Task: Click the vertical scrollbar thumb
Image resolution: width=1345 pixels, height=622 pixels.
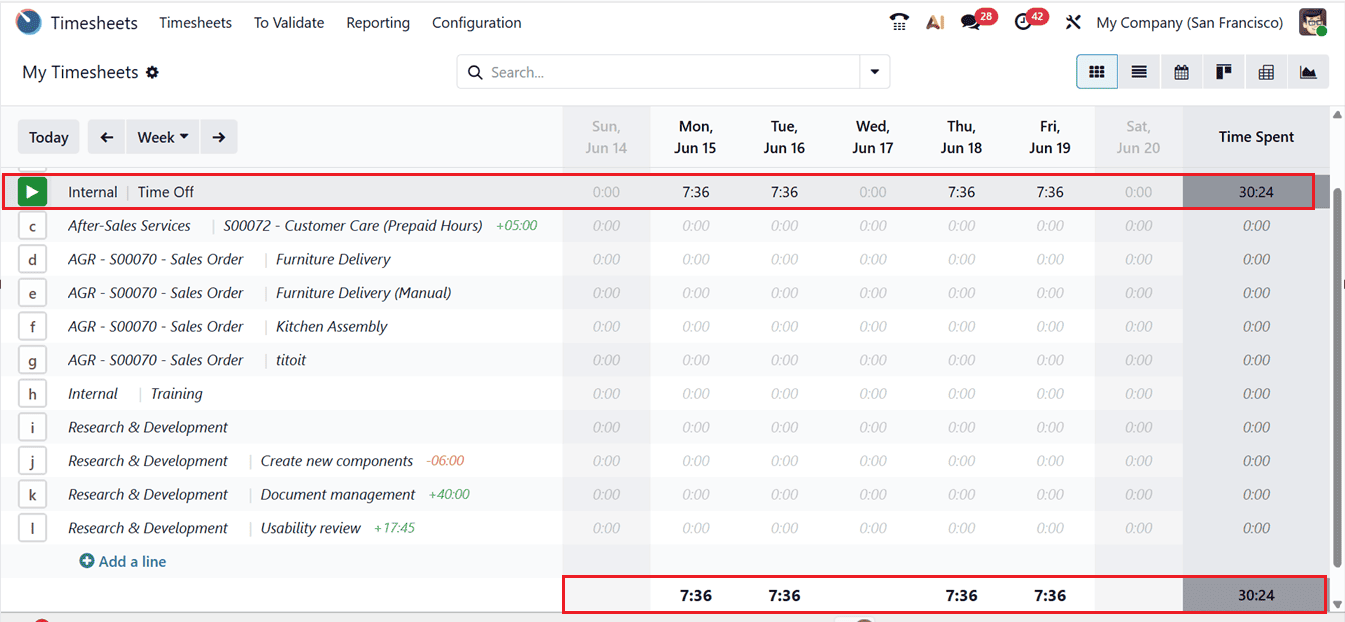Action: [1337, 380]
